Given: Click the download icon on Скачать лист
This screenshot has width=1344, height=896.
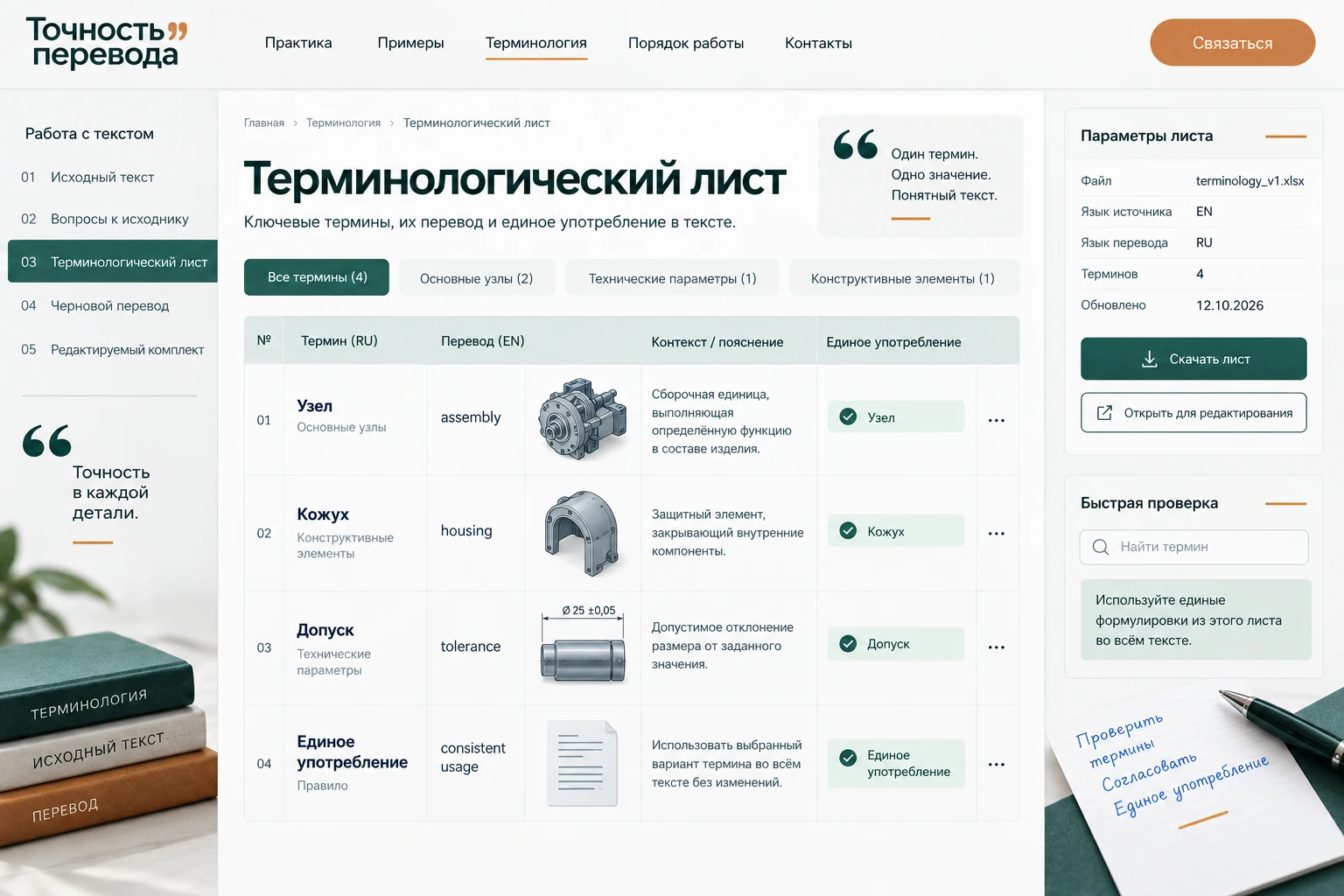Looking at the screenshot, I should pyautogui.click(x=1150, y=359).
